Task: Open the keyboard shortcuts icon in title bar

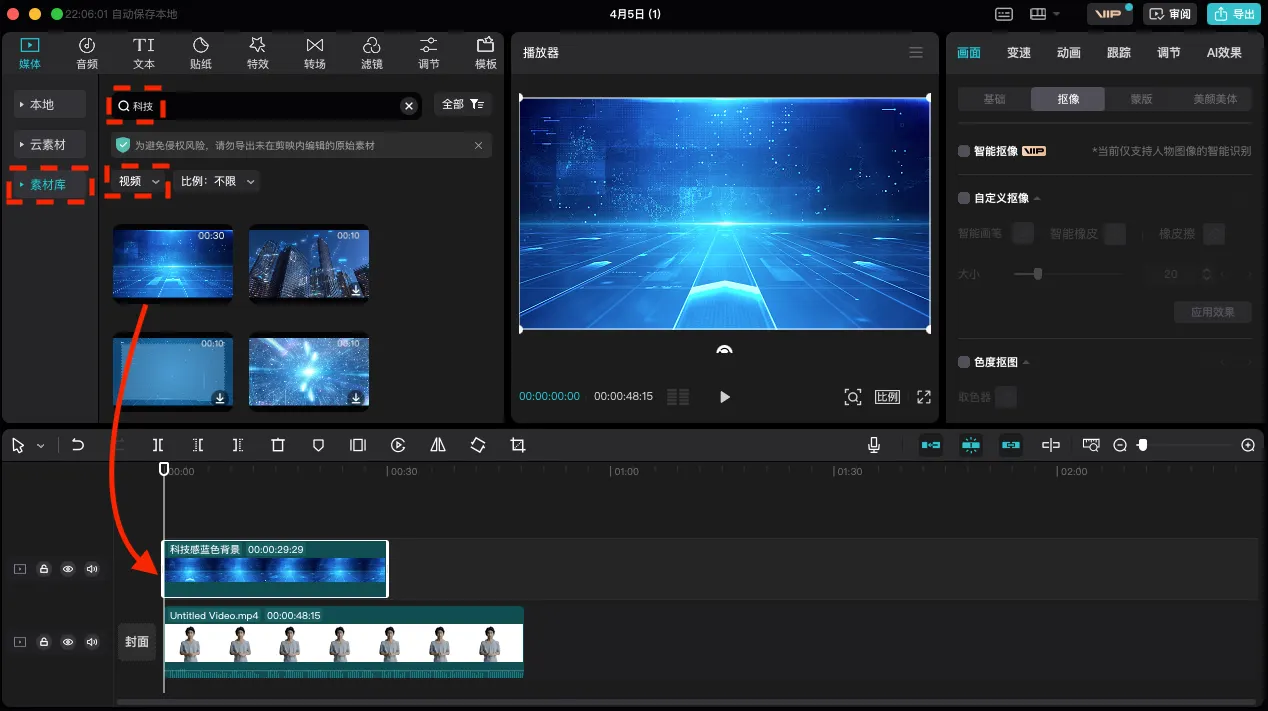Action: pyautogui.click(x=1004, y=14)
